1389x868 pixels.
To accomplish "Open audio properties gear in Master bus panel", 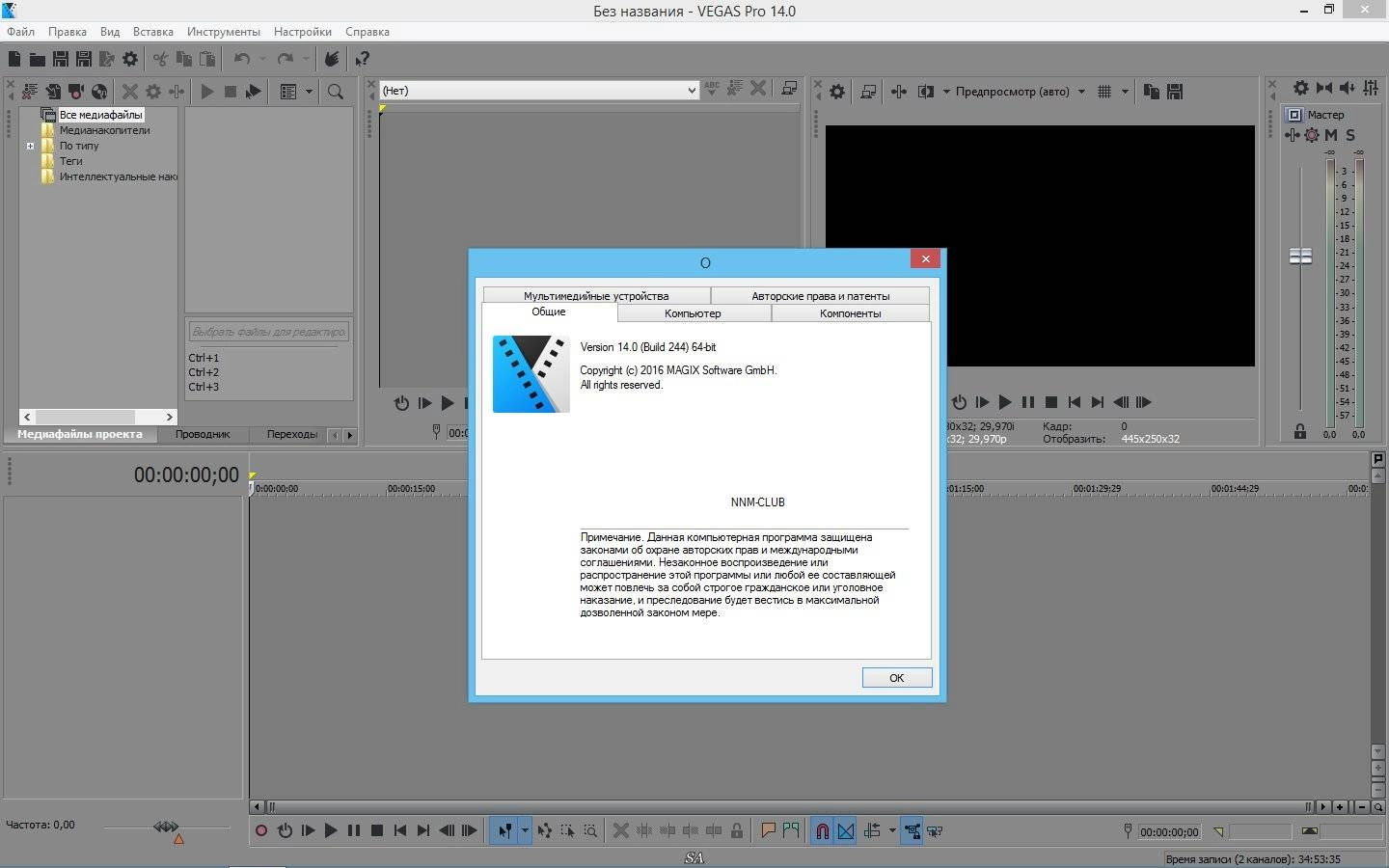I will coord(1301,88).
